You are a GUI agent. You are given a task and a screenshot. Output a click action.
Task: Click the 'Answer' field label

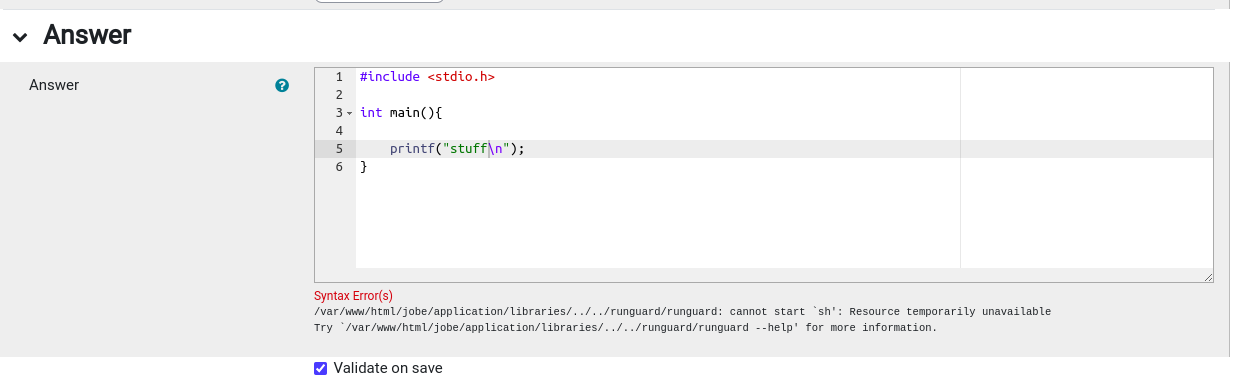pyautogui.click(x=54, y=85)
